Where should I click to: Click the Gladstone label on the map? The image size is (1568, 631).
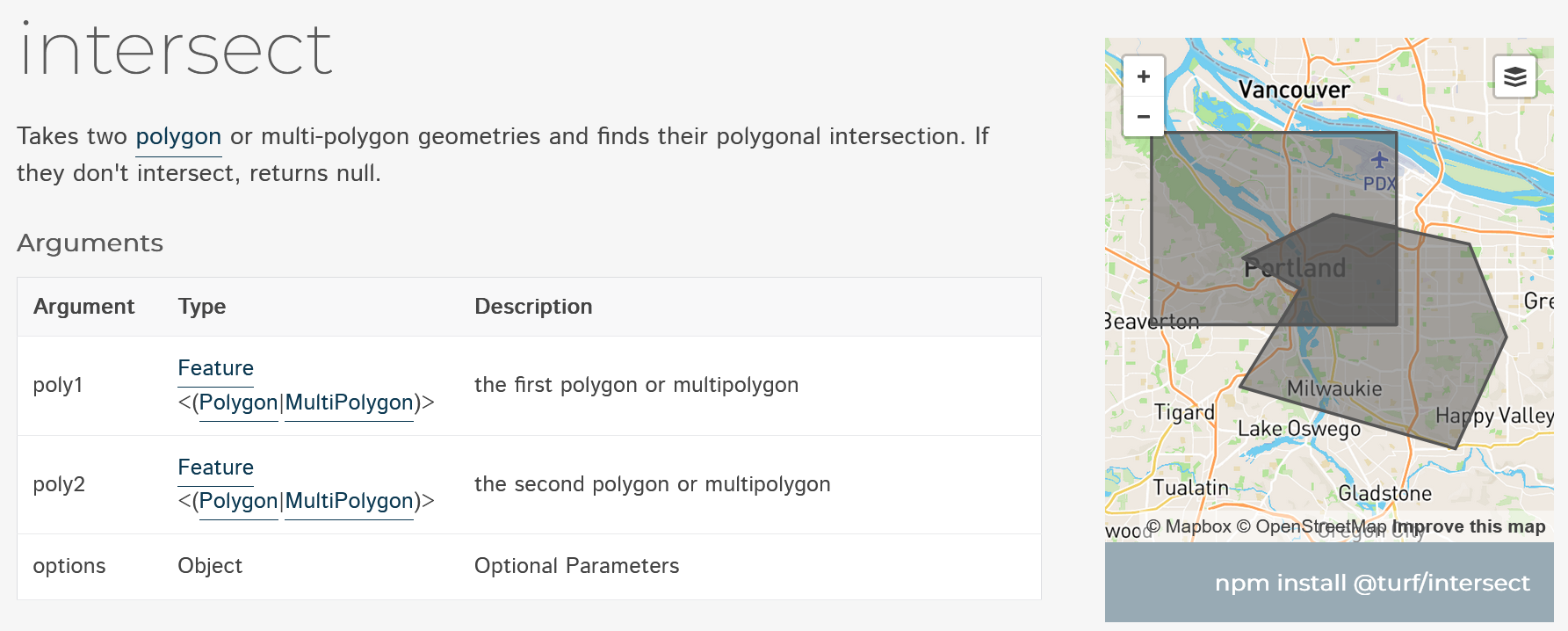[1384, 494]
